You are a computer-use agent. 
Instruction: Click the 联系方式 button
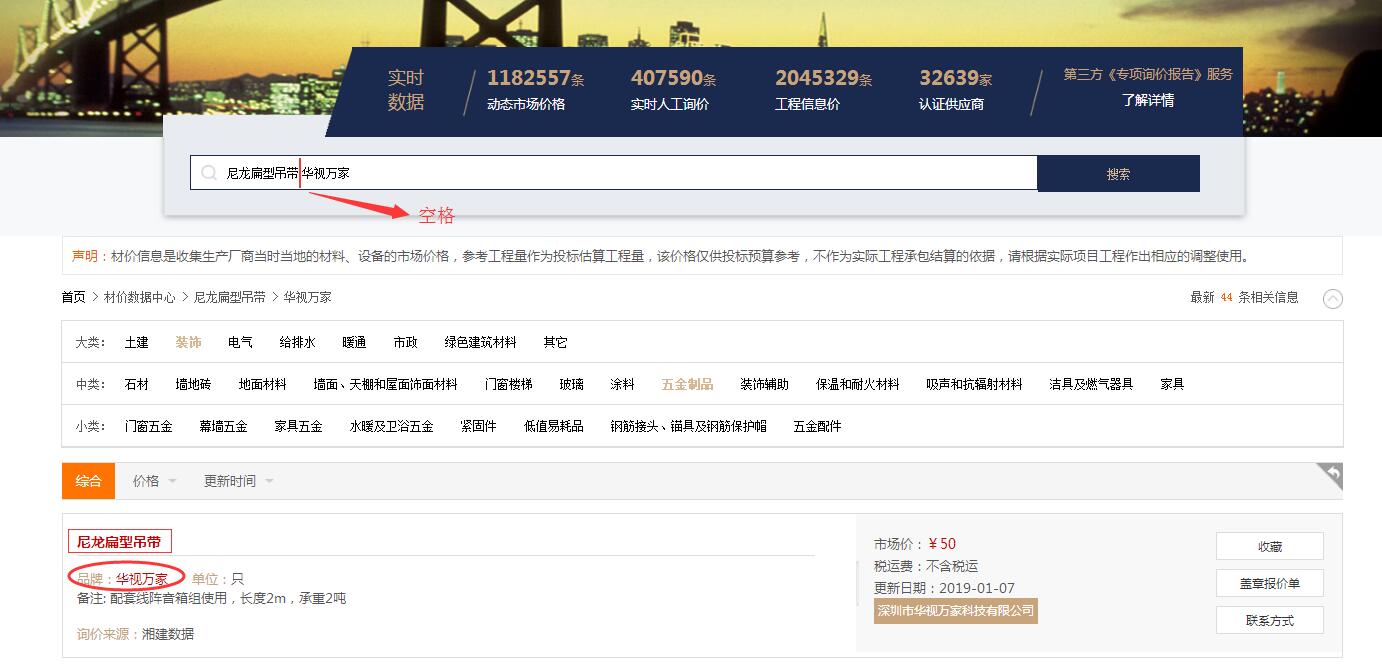pos(1270,620)
